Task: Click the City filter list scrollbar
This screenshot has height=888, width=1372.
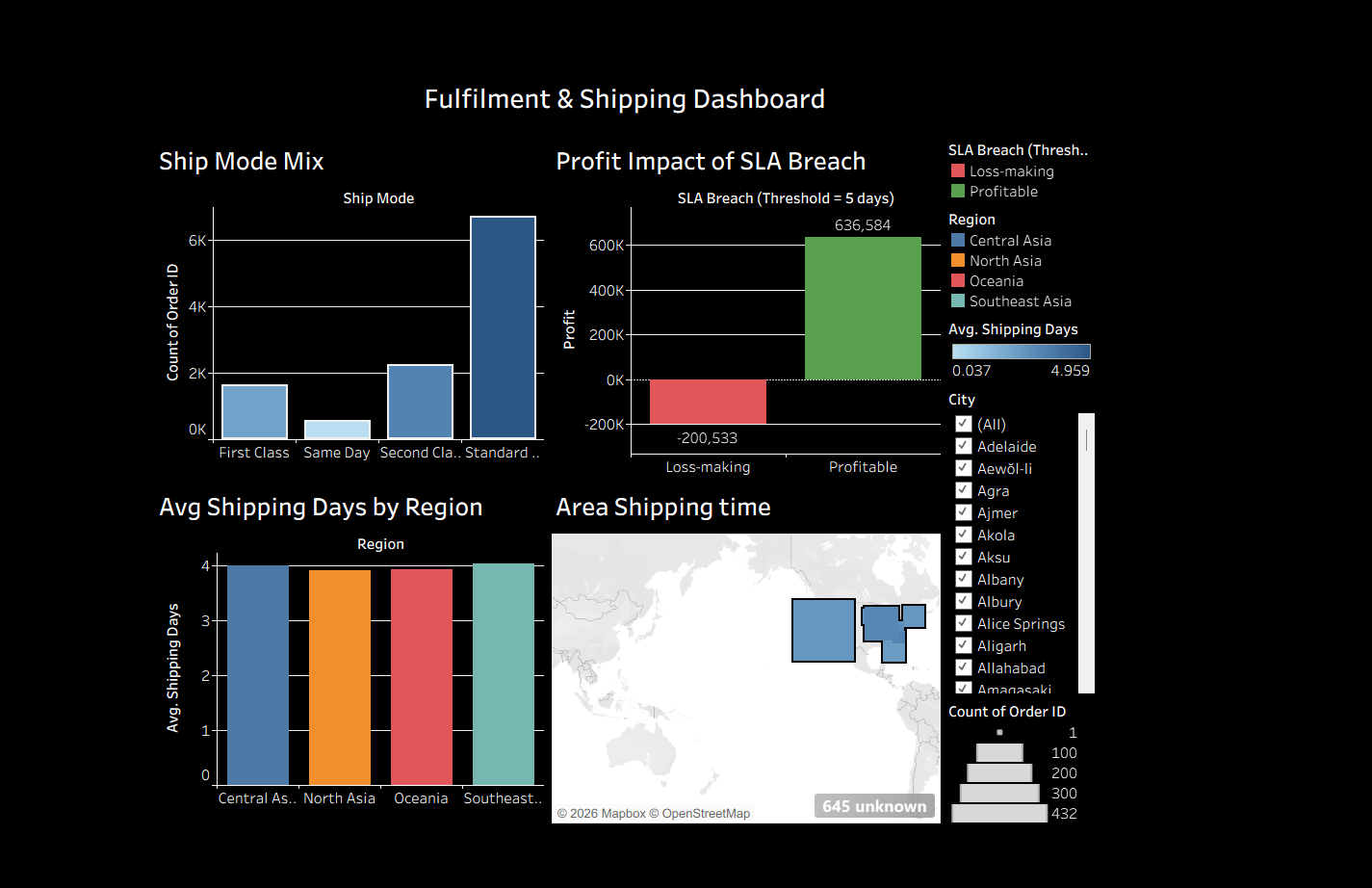Action: [1086, 553]
